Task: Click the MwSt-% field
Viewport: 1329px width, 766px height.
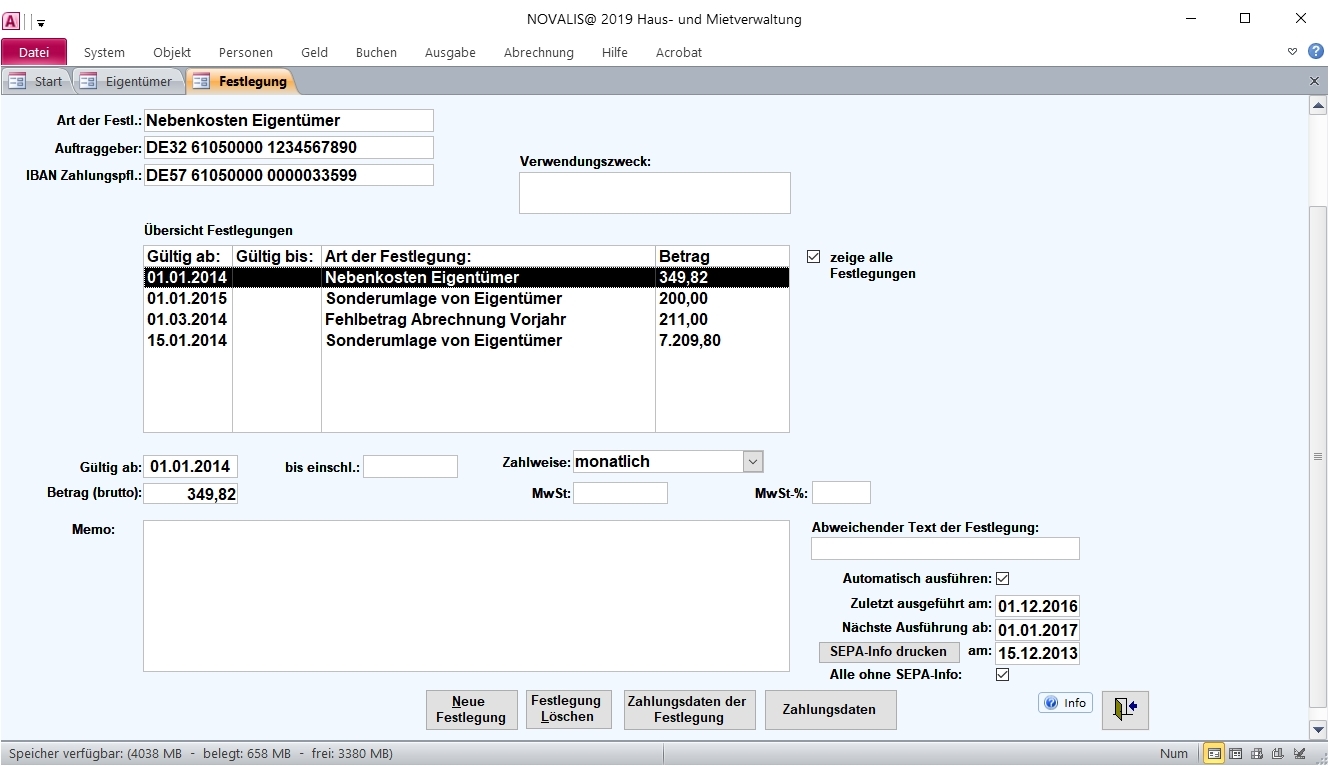Action: pyautogui.click(x=841, y=493)
